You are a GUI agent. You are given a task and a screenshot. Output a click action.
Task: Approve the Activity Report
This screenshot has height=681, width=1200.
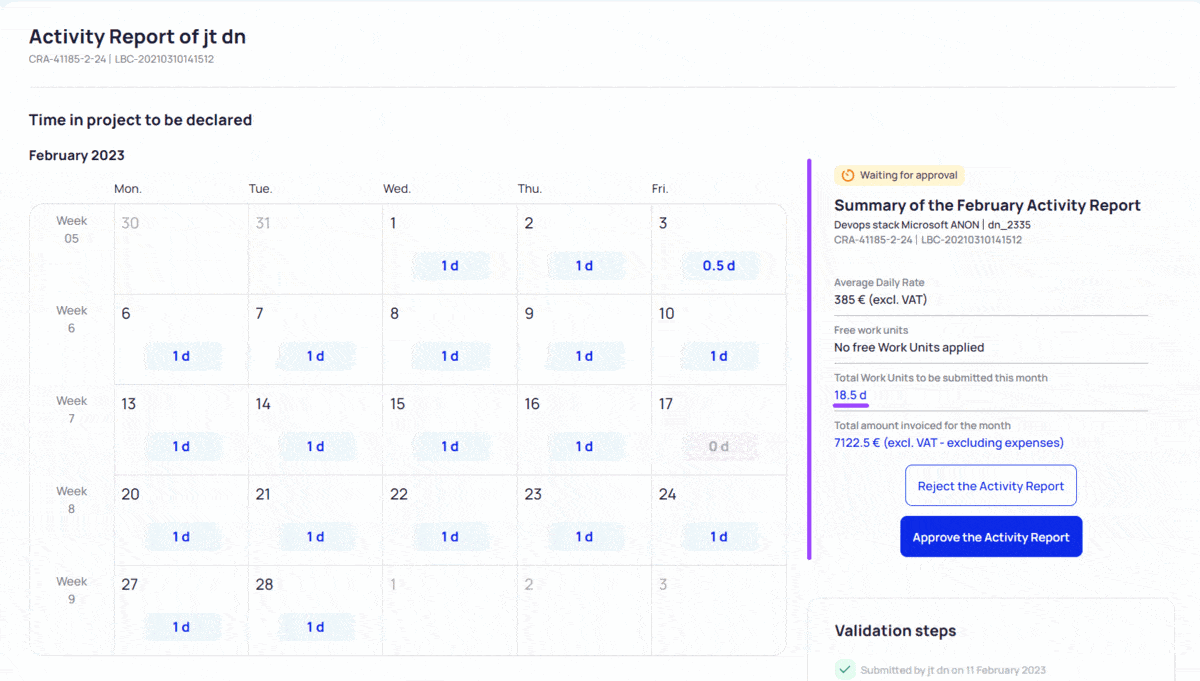click(x=991, y=537)
